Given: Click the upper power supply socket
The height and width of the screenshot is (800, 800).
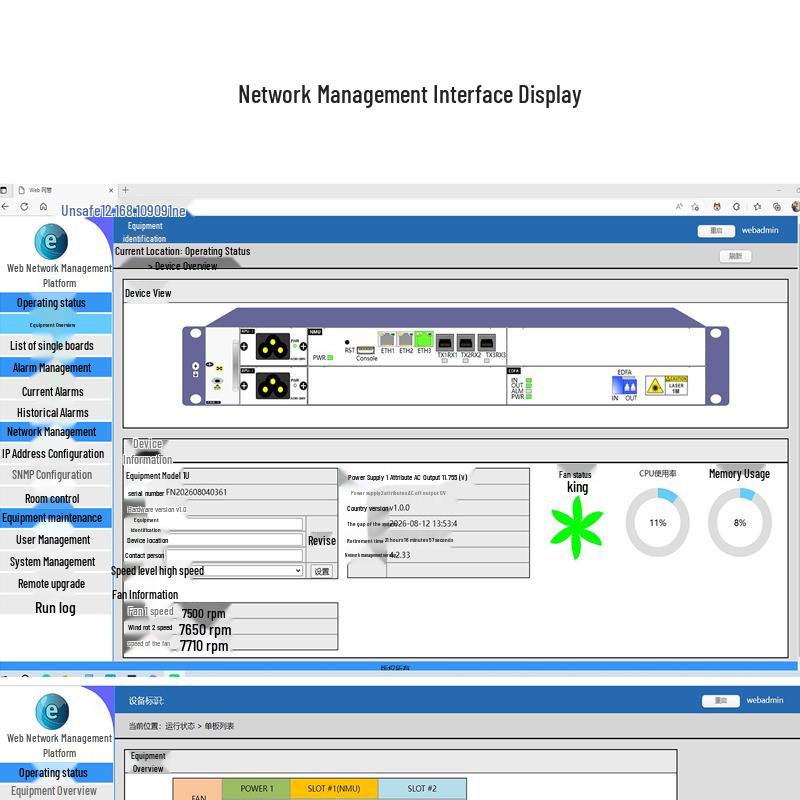Looking at the screenshot, I should 273,346.
